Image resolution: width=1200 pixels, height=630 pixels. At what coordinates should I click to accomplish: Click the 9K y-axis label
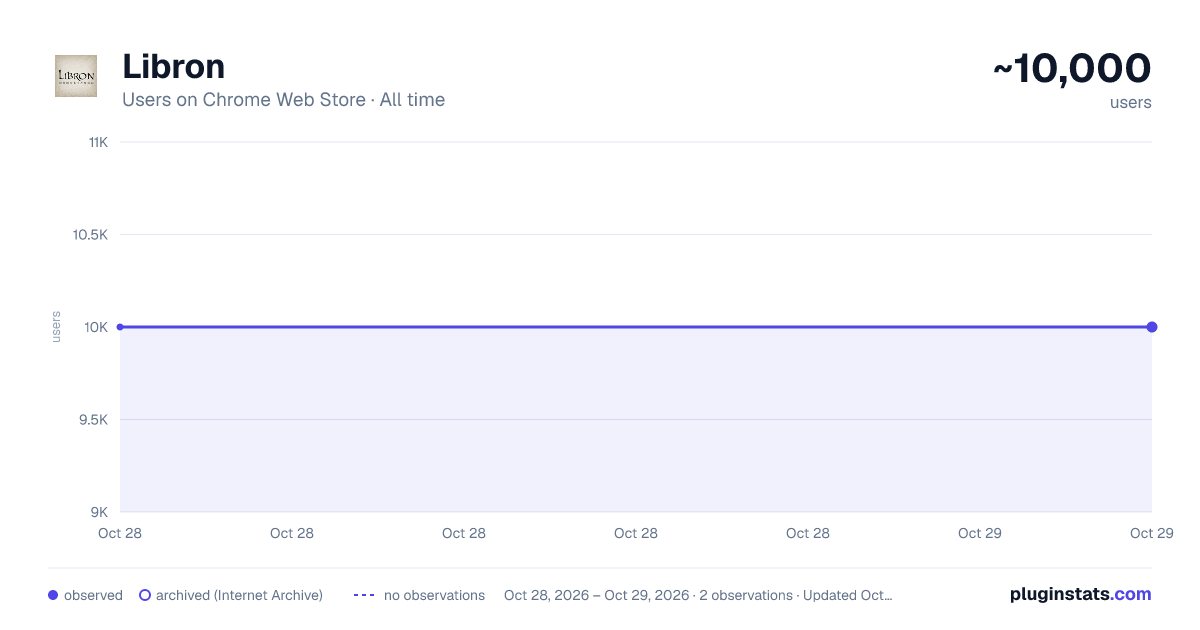point(99,512)
